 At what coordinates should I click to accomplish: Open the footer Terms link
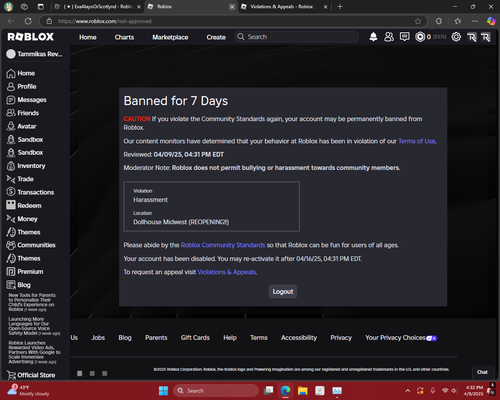pyautogui.click(x=259, y=338)
